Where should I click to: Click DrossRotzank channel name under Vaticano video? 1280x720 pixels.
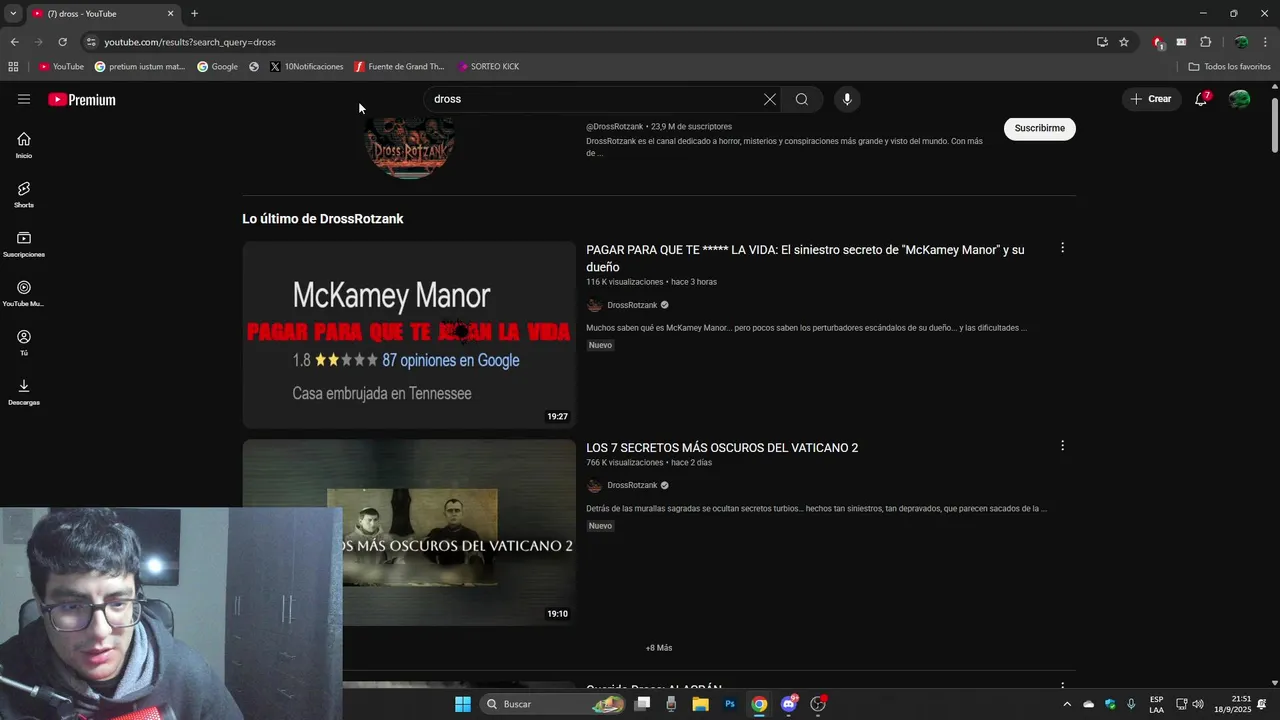pyautogui.click(x=632, y=485)
